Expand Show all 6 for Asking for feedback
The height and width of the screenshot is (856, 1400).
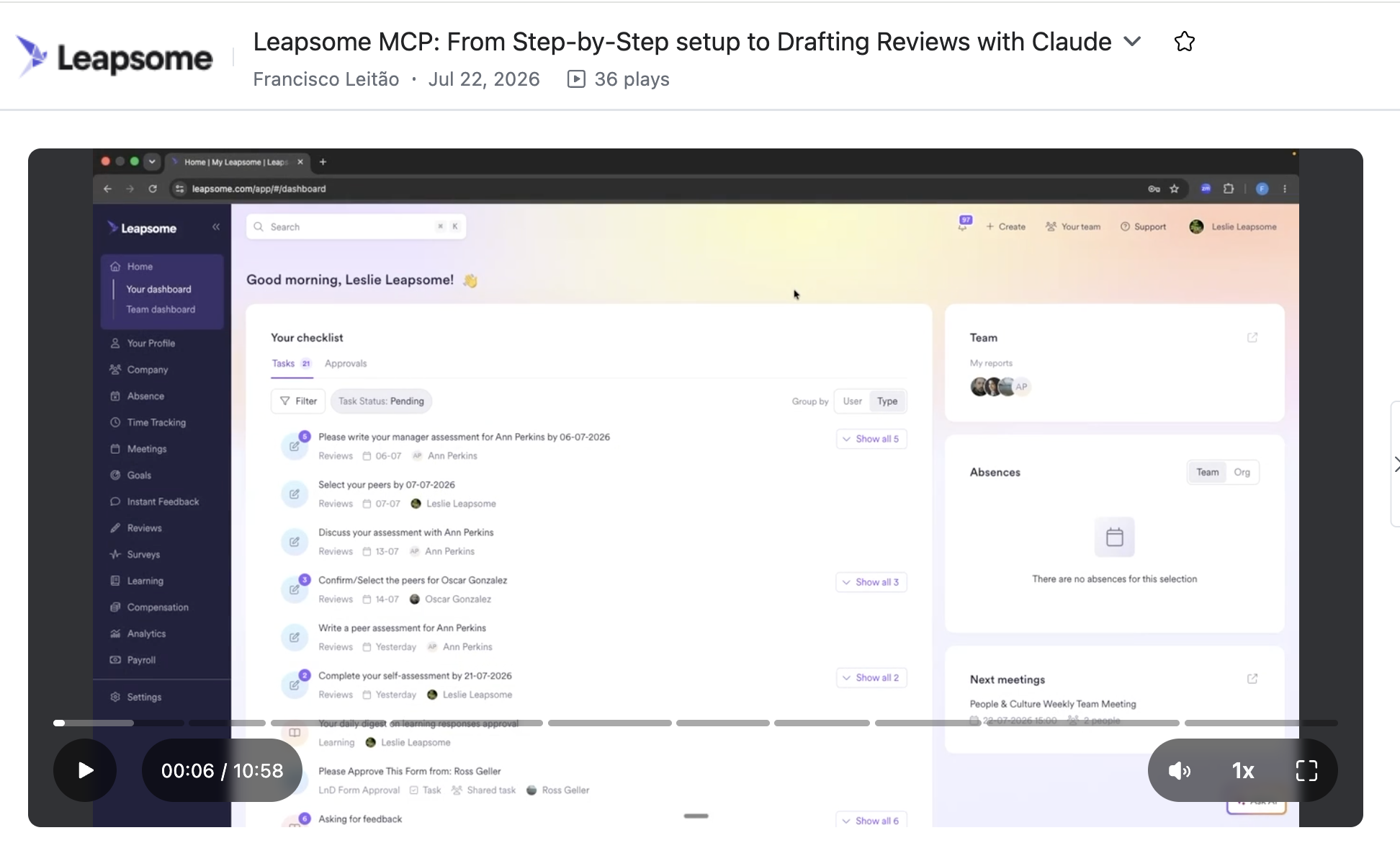(x=871, y=821)
